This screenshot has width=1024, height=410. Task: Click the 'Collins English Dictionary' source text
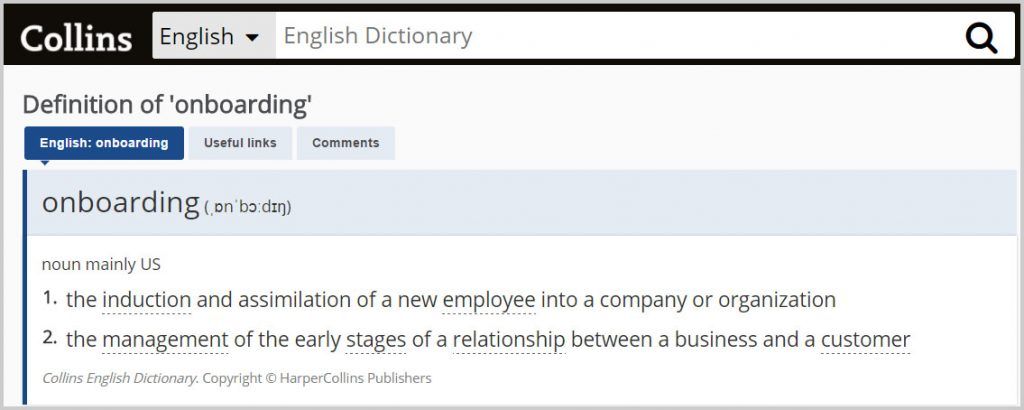pos(118,378)
